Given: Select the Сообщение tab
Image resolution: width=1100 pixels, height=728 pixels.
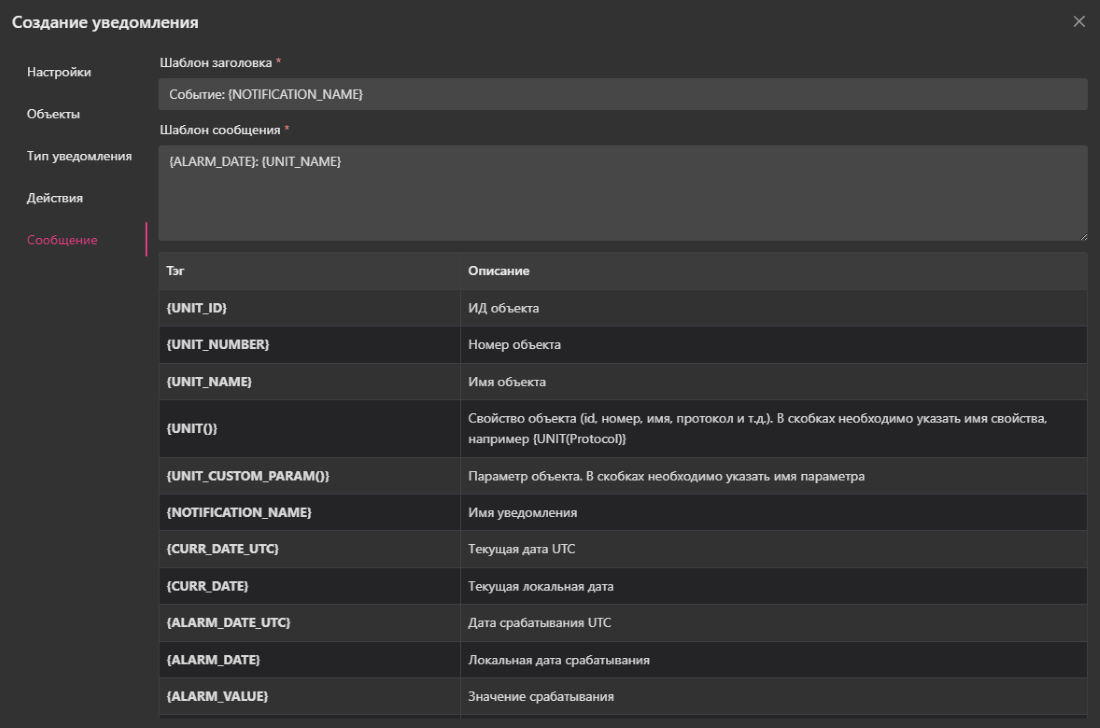Looking at the screenshot, I should [62, 240].
